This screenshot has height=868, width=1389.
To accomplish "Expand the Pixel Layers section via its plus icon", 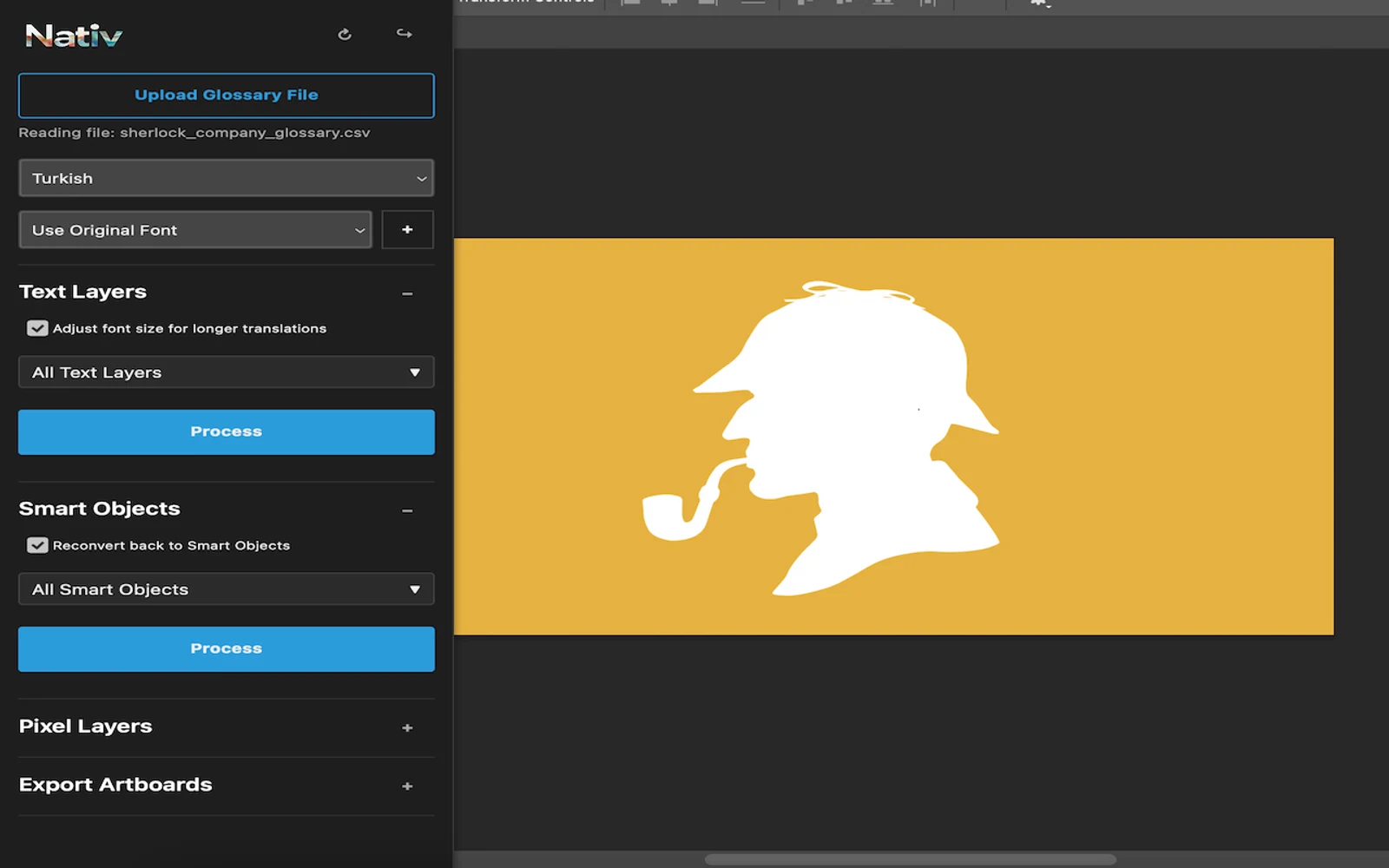I will (407, 728).
